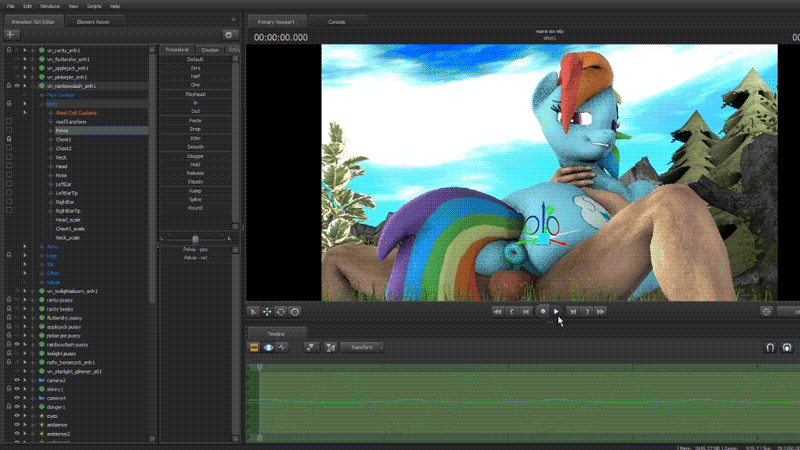Viewport: 800px width, 450px height.
Task: Select the screen manipulator tool
Action: coord(294,312)
